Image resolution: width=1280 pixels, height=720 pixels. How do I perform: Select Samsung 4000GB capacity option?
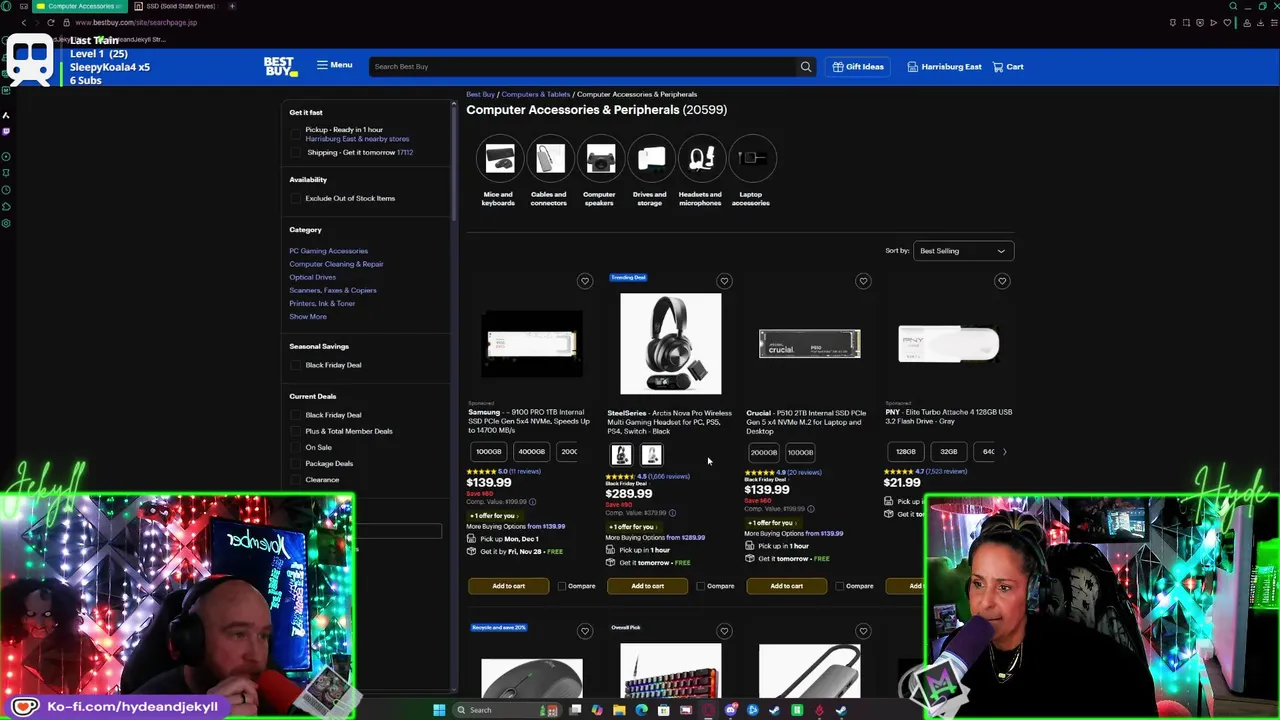(x=531, y=452)
